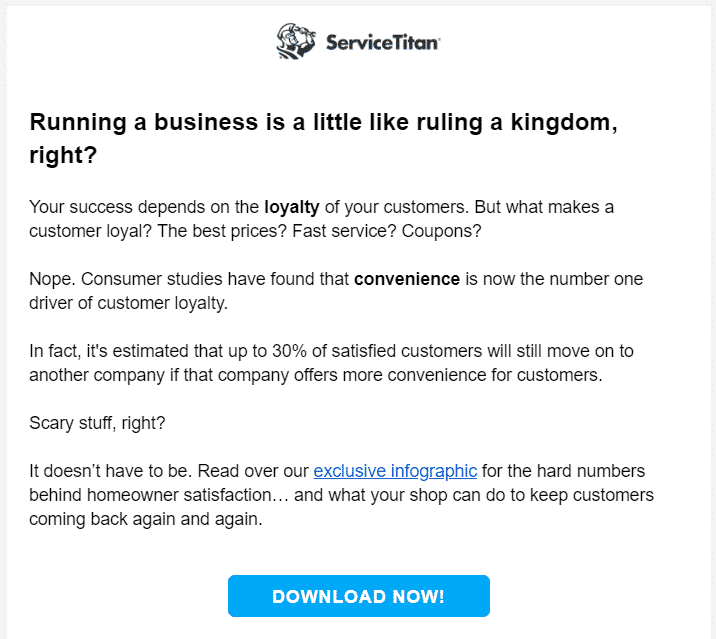Click the phrase Fast service? in the paragraph

point(344,231)
